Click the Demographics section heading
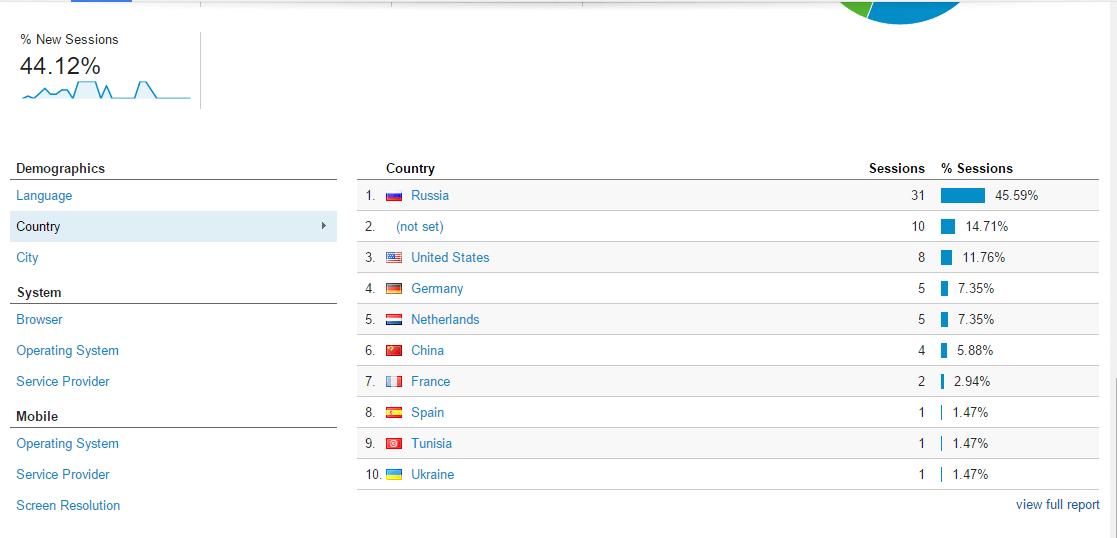Image resolution: width=1117 pixels, height=538 pixels. click(x=61, y=168)
